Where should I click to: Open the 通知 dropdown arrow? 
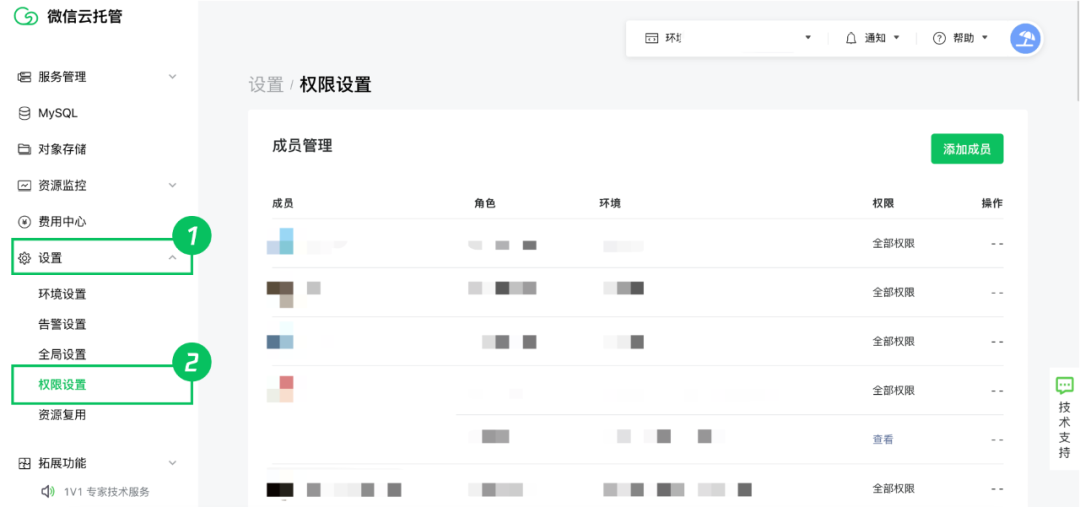tap(896, 38)
